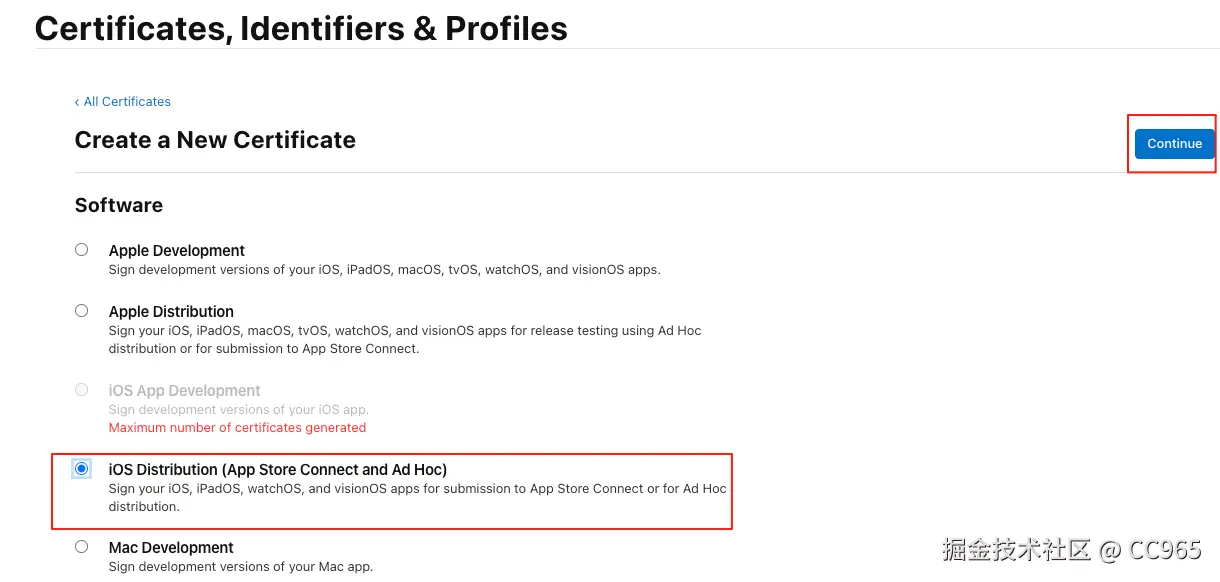Click the iOS Distribution (App Store Connect) label

278,470
